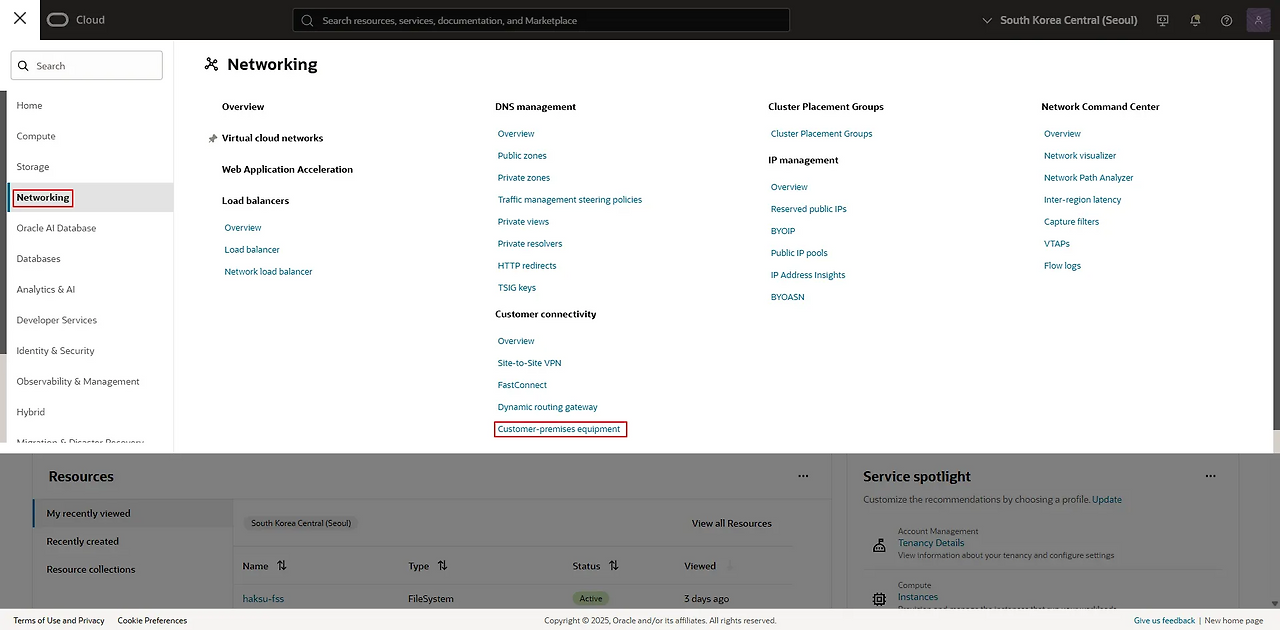
Task: Open Resources panel three-dot options menu
Action: (803, 477)
